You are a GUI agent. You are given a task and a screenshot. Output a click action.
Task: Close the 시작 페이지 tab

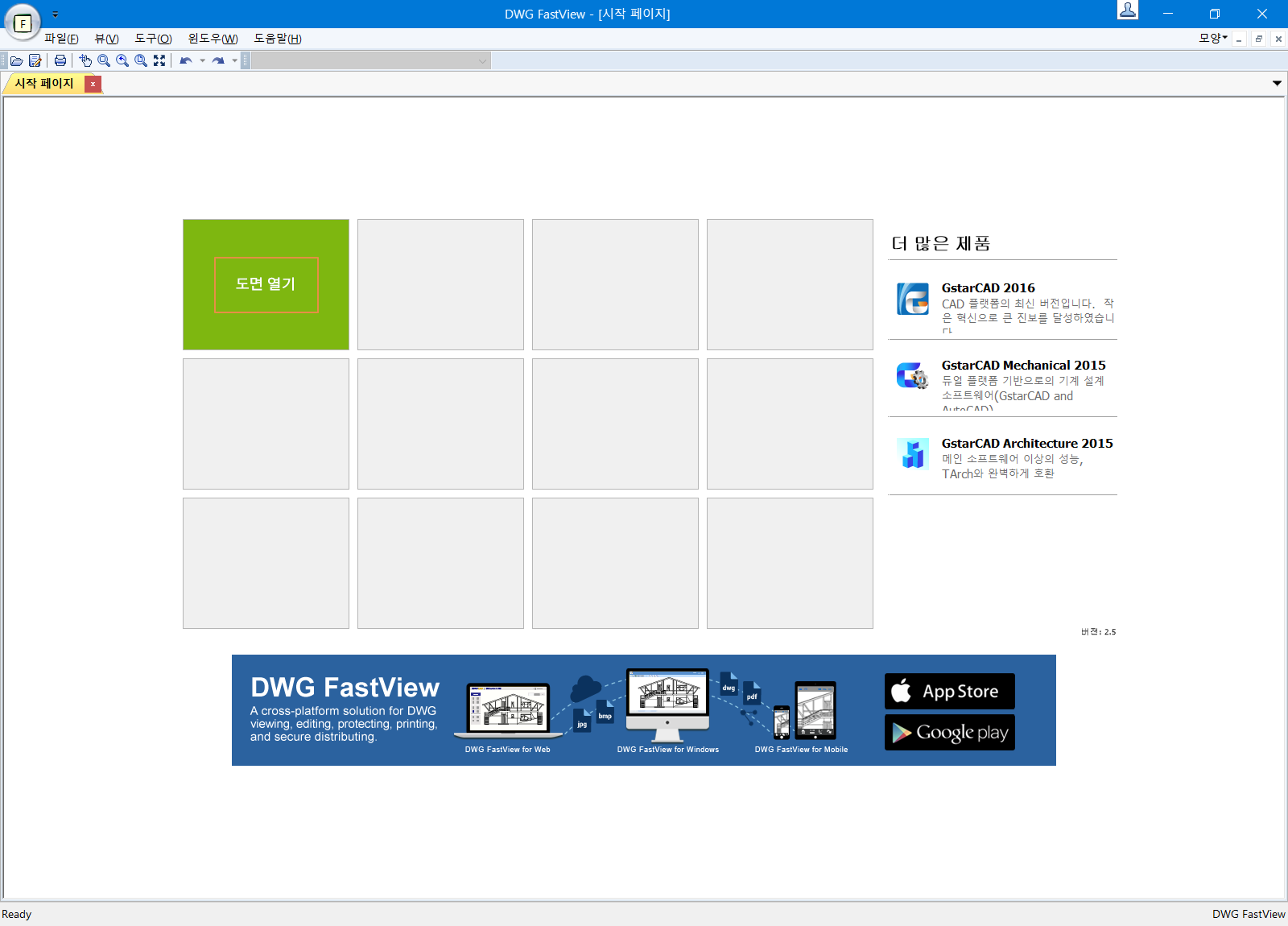pyautogui.click(x=93, y=84)
